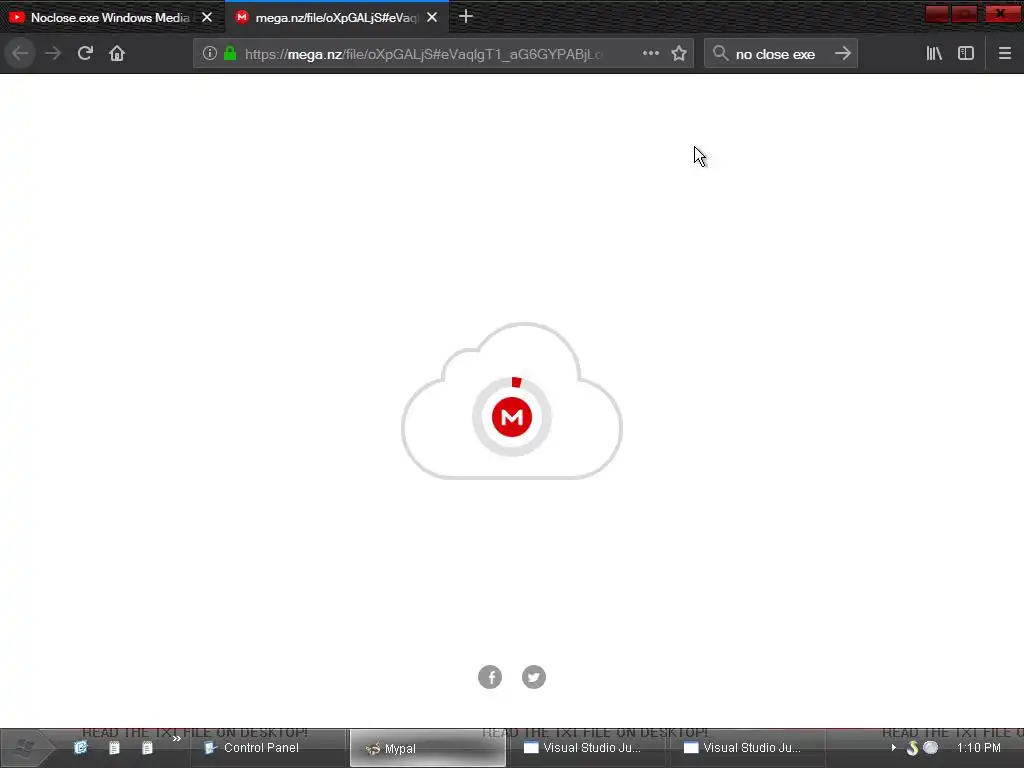Click the search magnifier icon
Viewport: 1024px width, 768px height.
pyautogui.click(x=720, y=53)
